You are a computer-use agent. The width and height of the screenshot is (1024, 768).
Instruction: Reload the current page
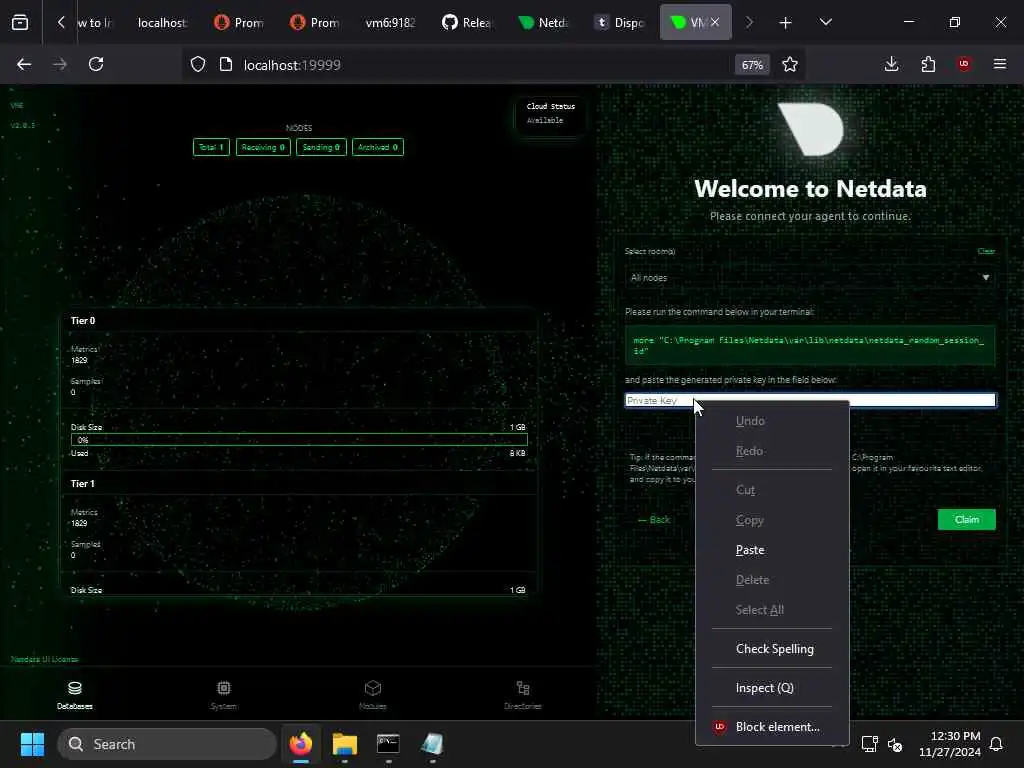tap(96, 64)
